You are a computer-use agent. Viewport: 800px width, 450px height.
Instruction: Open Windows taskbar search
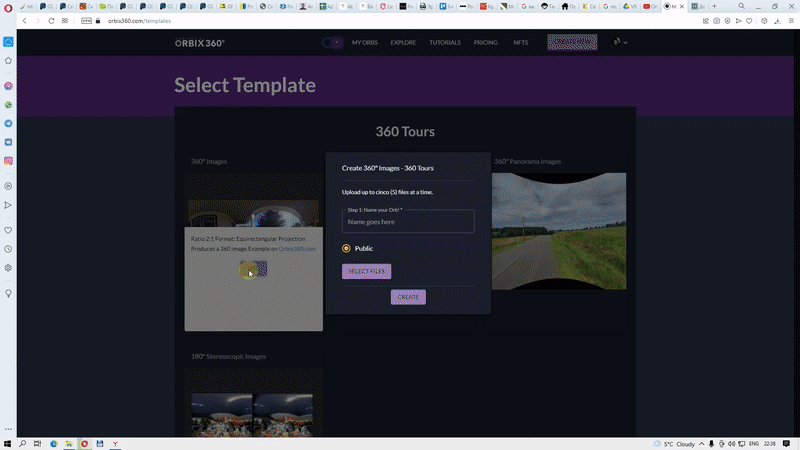coord(22,444)
